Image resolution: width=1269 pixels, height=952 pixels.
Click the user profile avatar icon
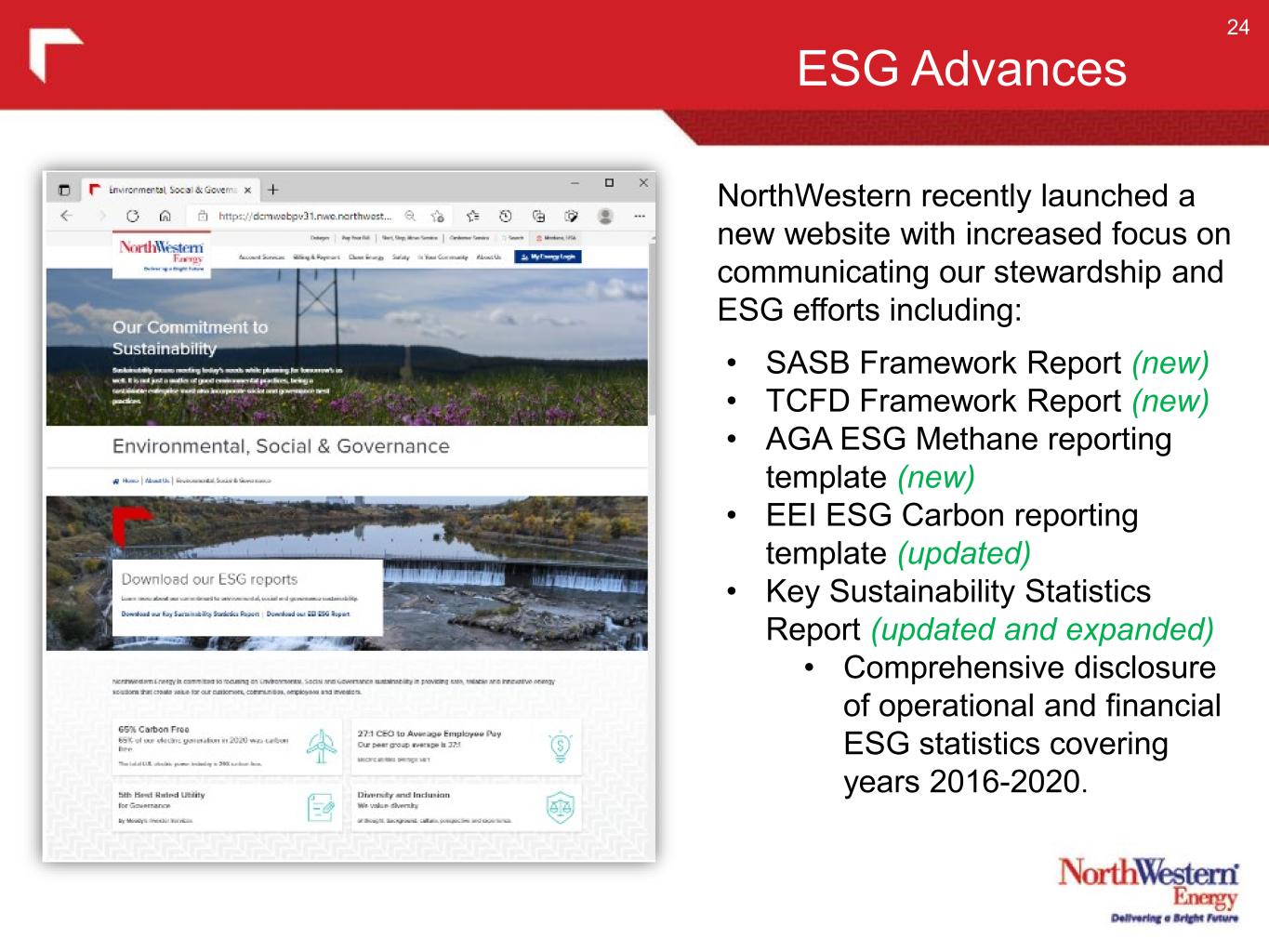click(605, 216)
